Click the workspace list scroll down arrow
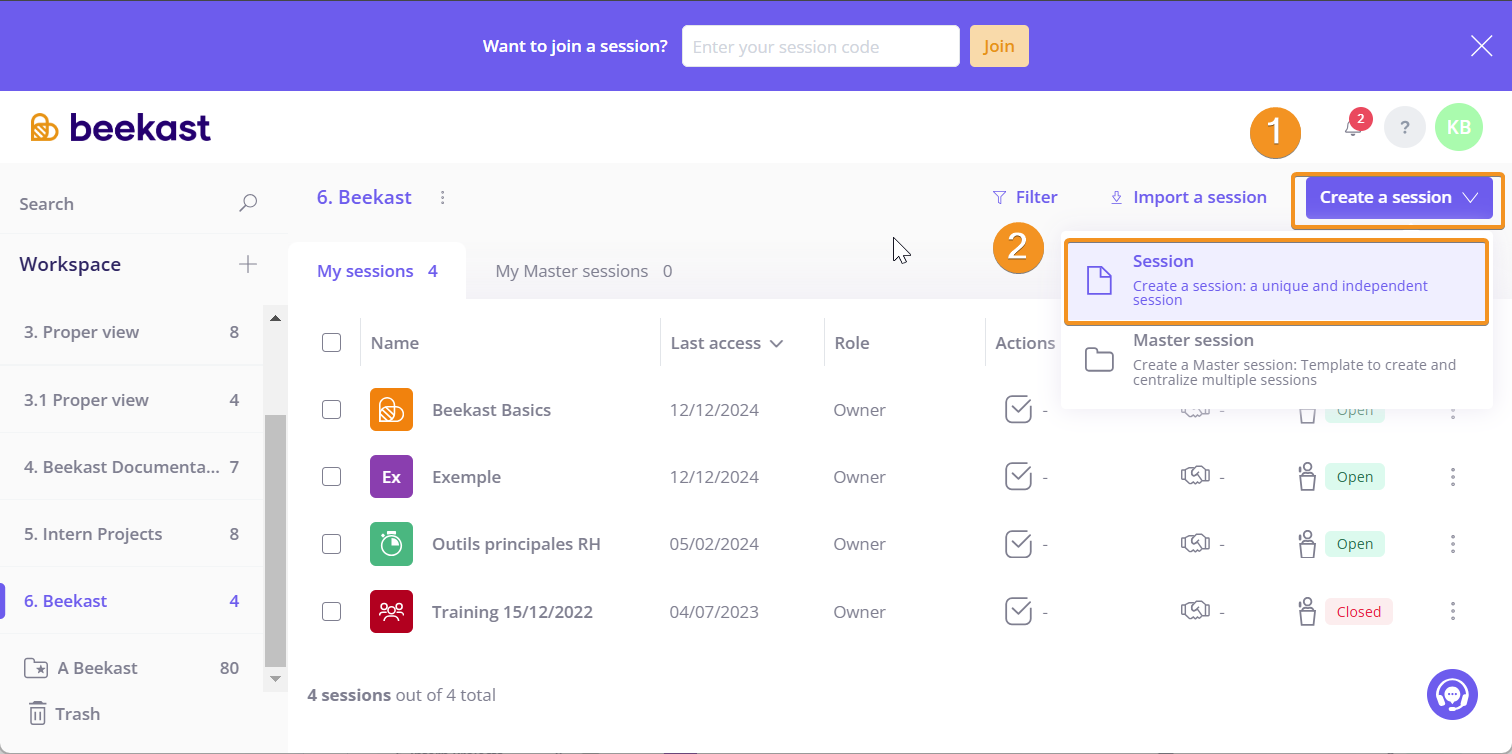Screen dimensions: 1512x754 click(275, 678)
